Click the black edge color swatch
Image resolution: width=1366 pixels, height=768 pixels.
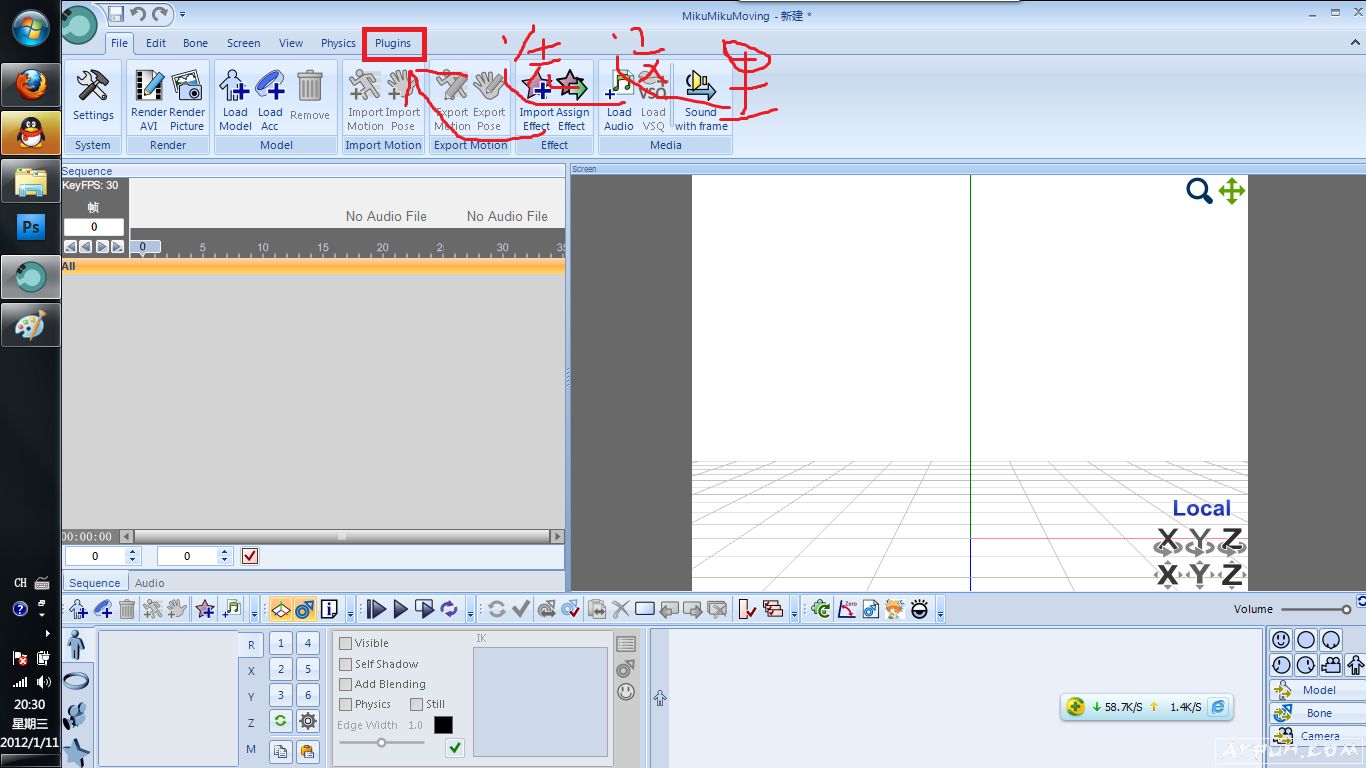pyautogui.click(x=443, y=725)
